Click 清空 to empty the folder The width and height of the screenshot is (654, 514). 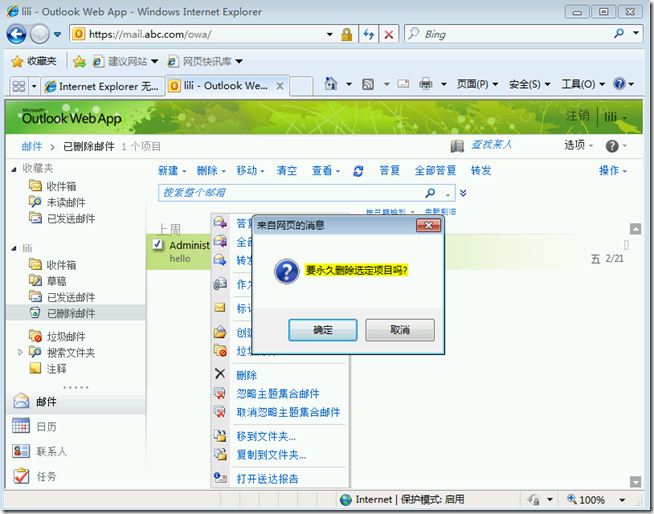coord(287,171)
